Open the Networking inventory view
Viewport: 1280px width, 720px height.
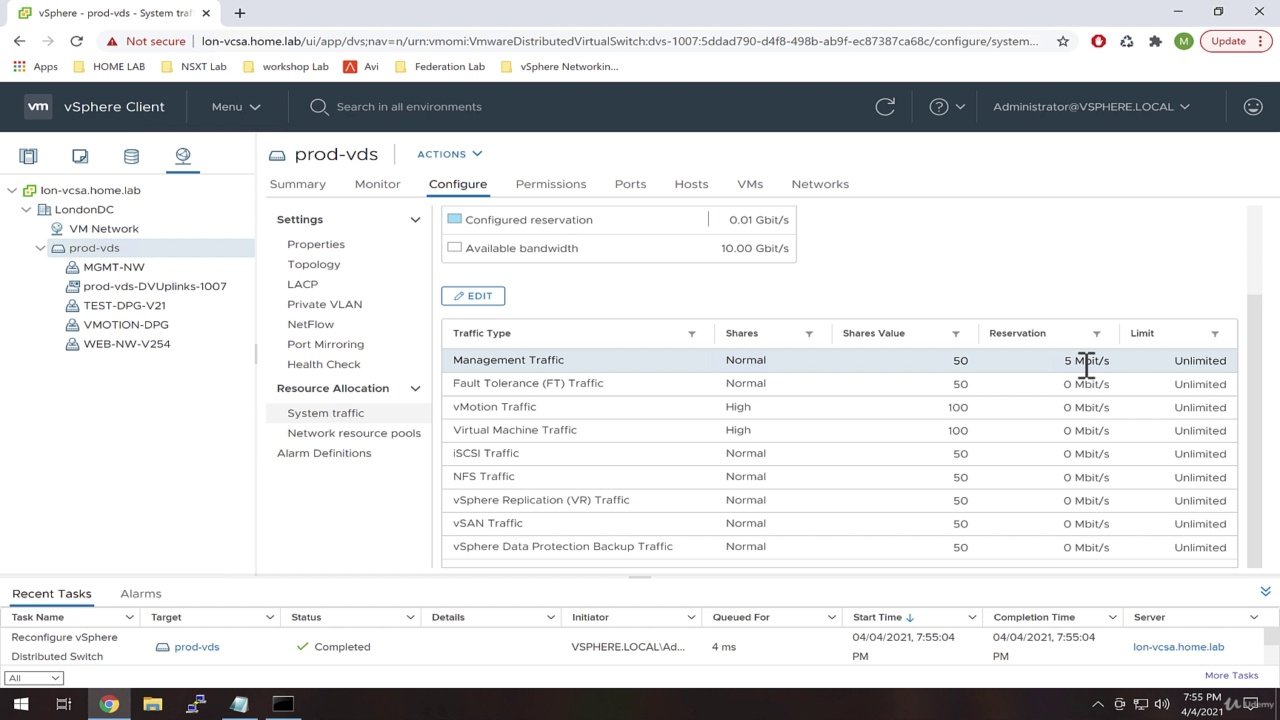point(183,156)
